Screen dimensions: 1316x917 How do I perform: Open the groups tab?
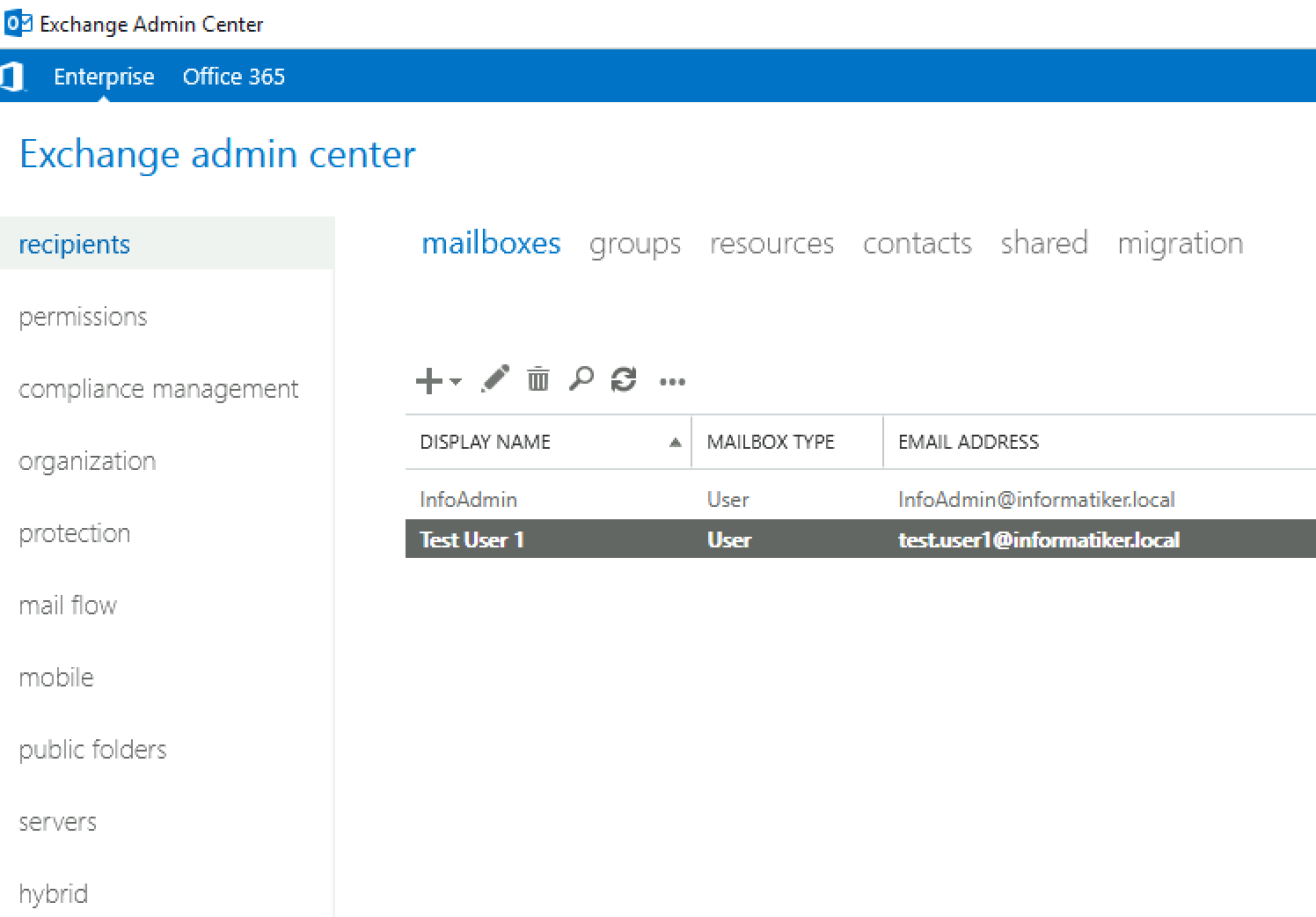click(635, 244)
